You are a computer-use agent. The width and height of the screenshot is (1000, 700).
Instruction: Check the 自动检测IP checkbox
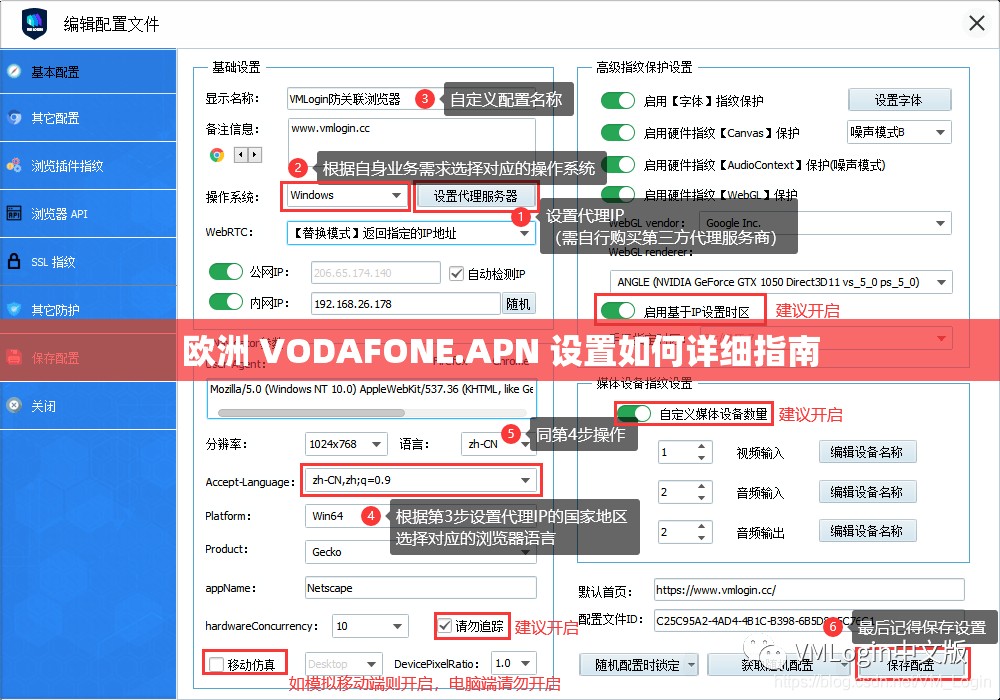[x=456, y=274]
